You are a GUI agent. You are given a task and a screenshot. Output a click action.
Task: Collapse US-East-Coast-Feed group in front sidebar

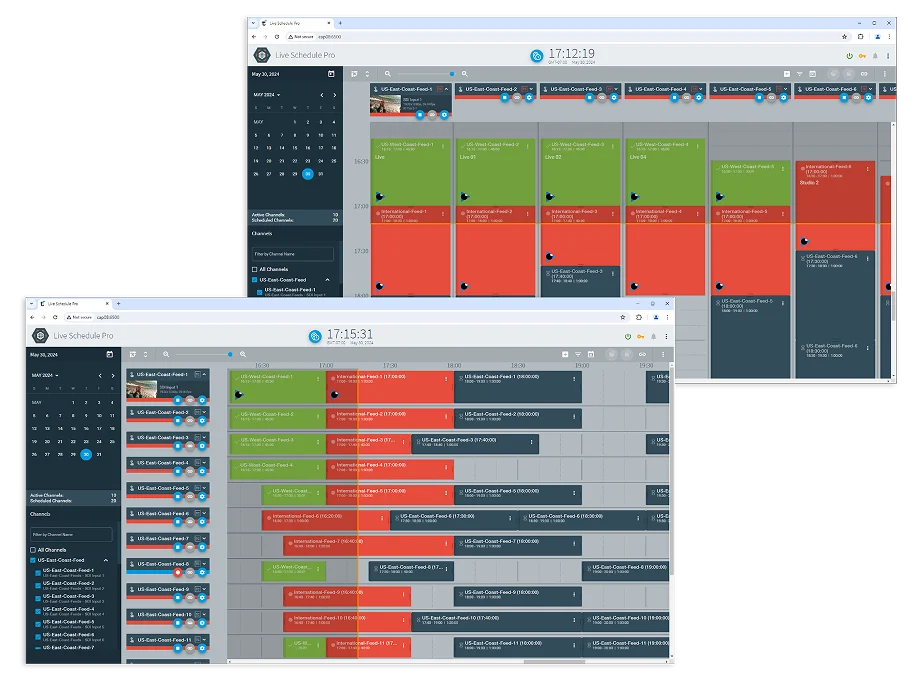coord(106,560)
